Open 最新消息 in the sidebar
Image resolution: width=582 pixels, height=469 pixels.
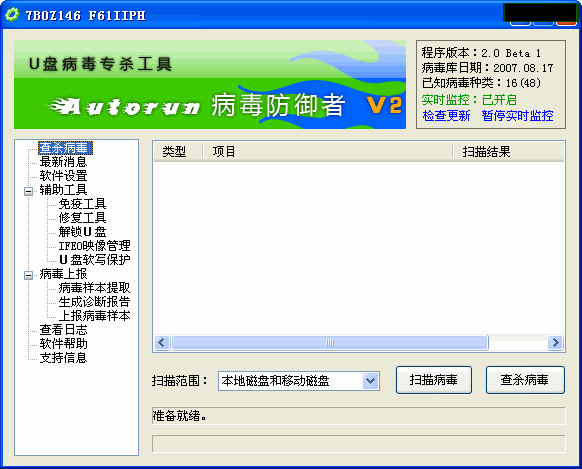click(x=63, y=162)
